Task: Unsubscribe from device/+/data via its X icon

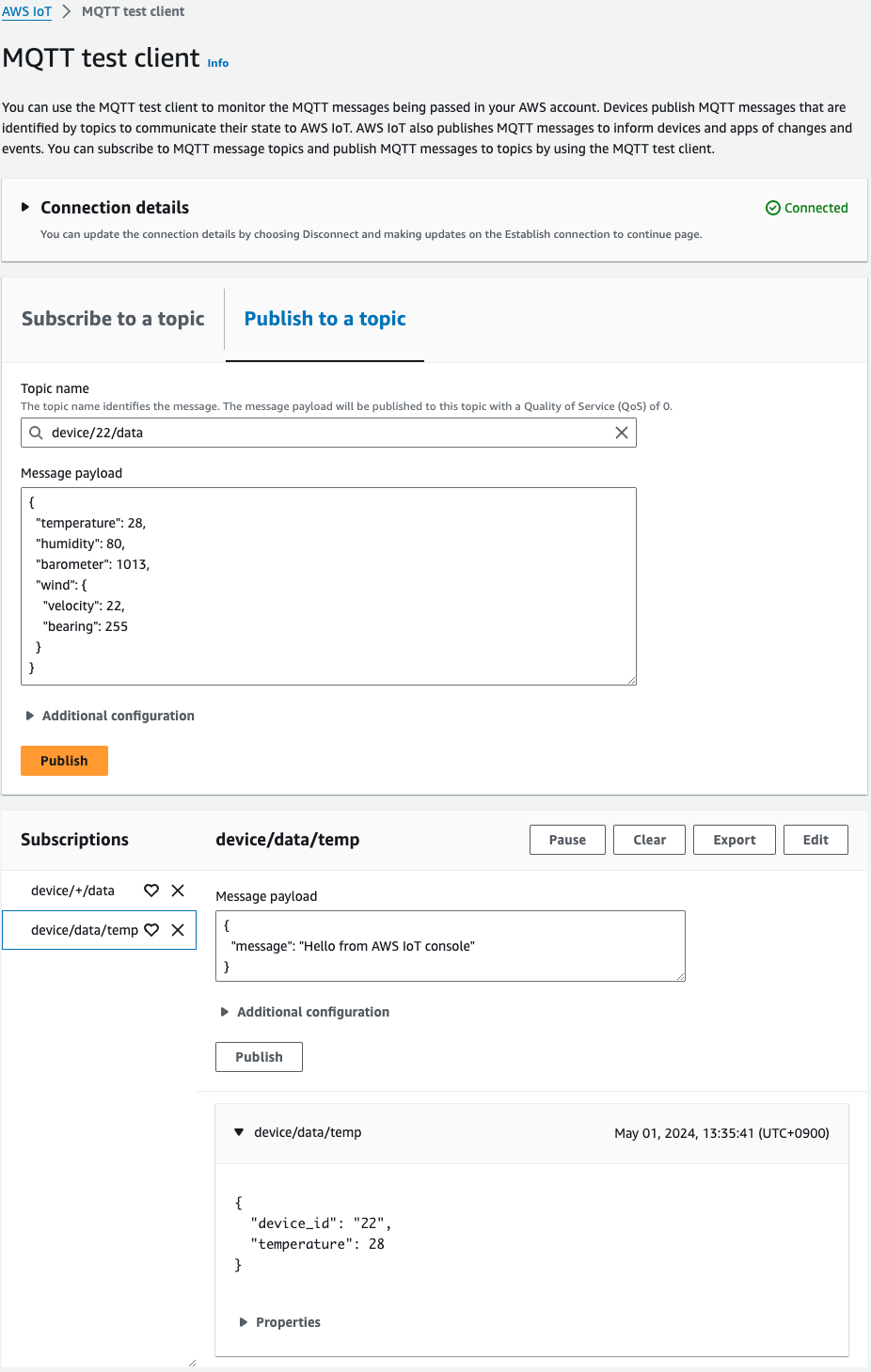Action: [x=178, y=890]
